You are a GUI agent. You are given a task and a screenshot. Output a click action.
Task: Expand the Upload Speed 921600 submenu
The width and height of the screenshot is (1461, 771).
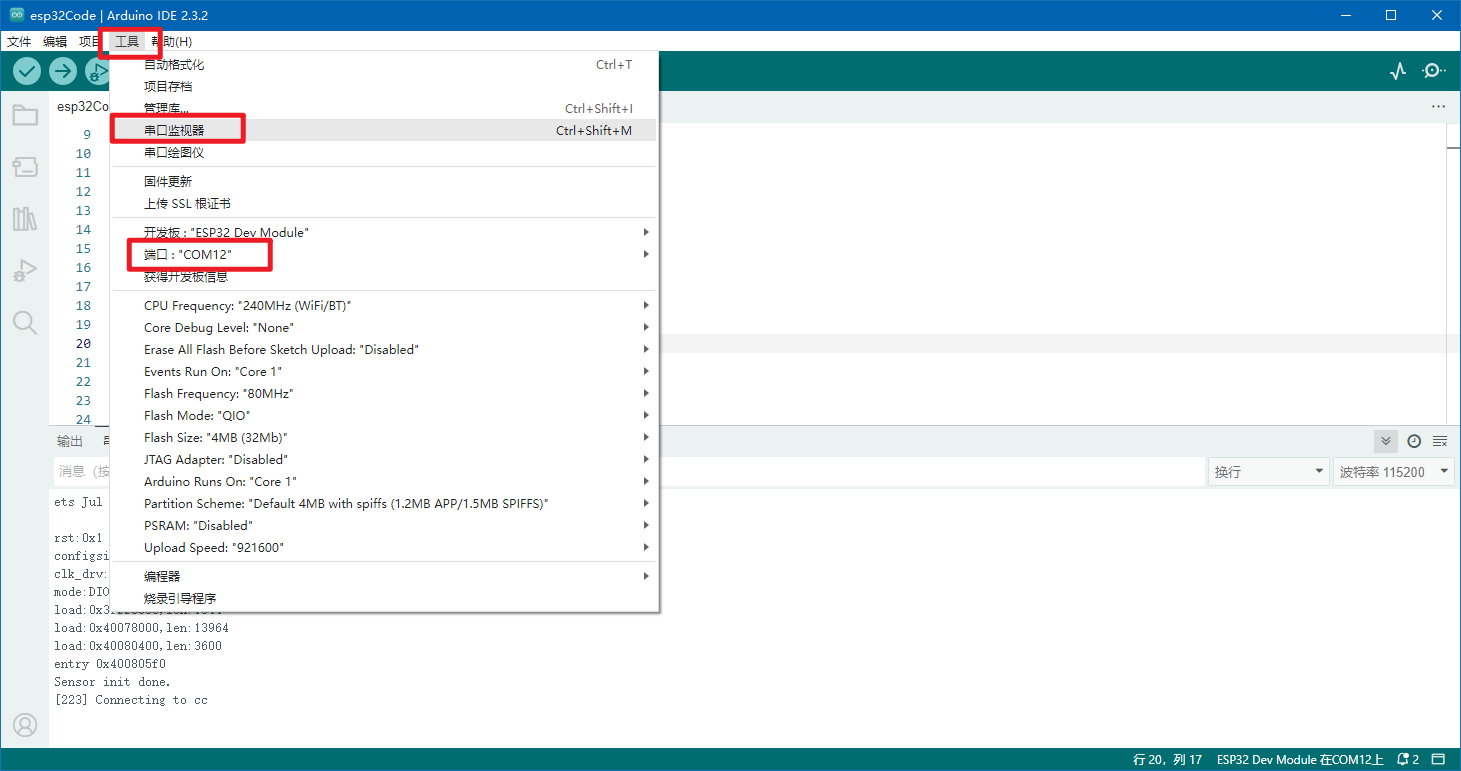tap(383, 547)
